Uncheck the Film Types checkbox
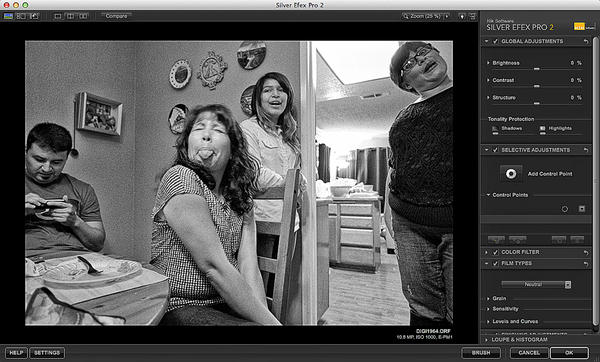The height and width of the screenshot is (362, 600). (495, 264)
